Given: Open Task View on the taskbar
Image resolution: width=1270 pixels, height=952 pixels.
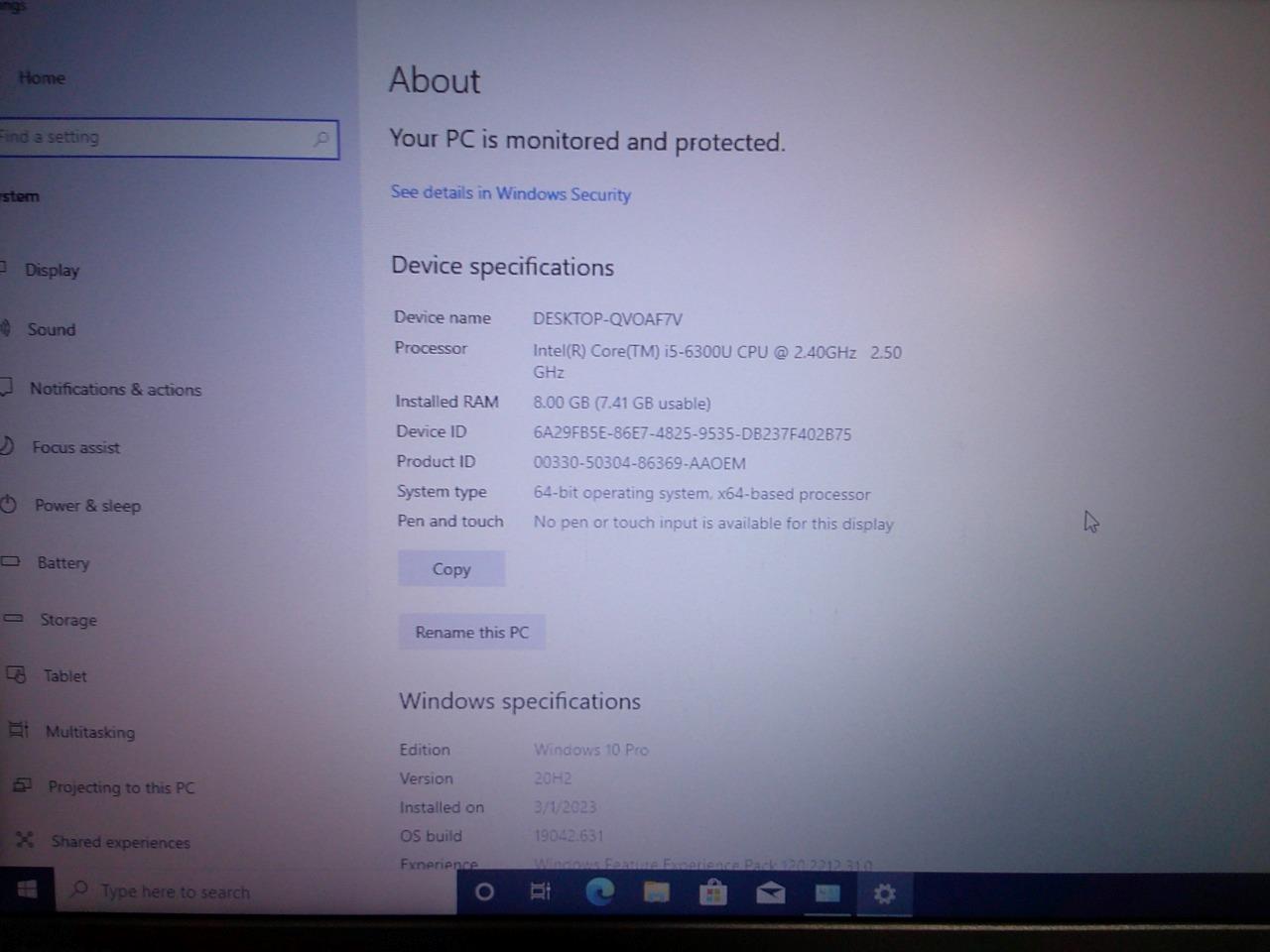Looking at the screenshot, I should [541, 892].
